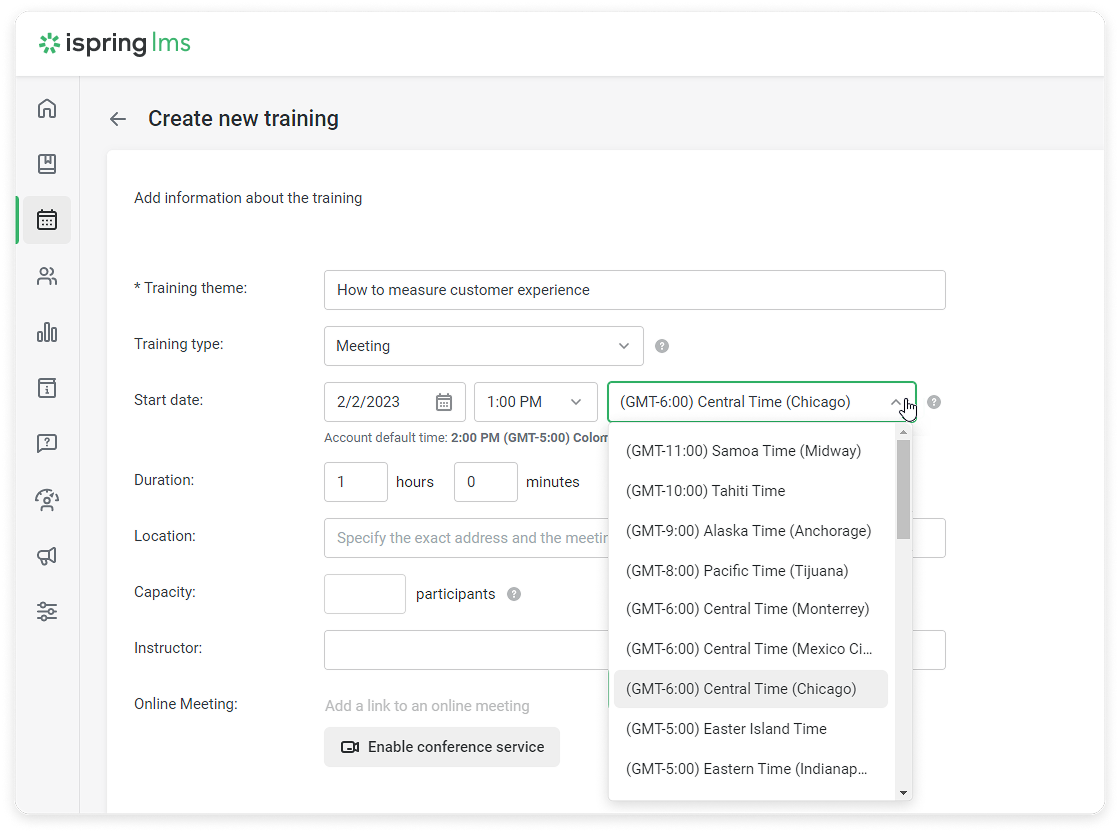This screenshot has width=1120, height=833.
Task: Click the help icon next to Training type
Action: coord(661,346)
